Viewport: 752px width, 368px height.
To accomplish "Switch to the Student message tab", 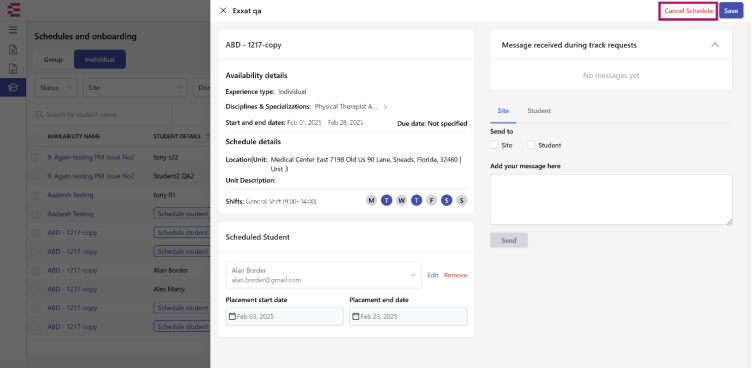I will pos(539,111).
